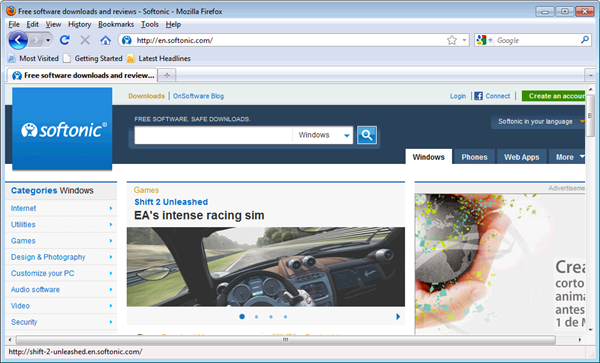This screenshot has width=600, height=363.
Task: Expand the Internet category arrow
Action: pyautogui.click(x=111, y=208)
